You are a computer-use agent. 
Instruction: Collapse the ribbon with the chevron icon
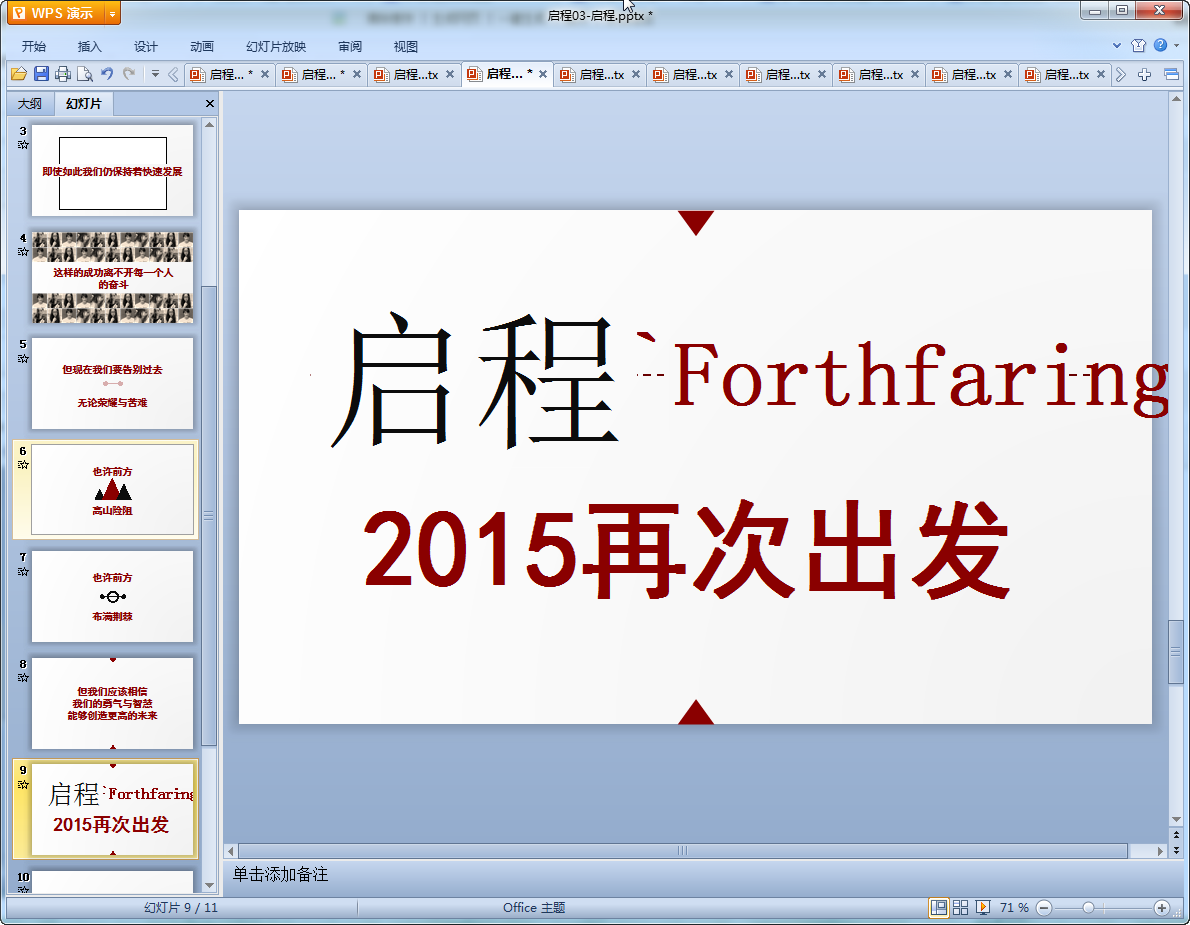coord(1116,46)
